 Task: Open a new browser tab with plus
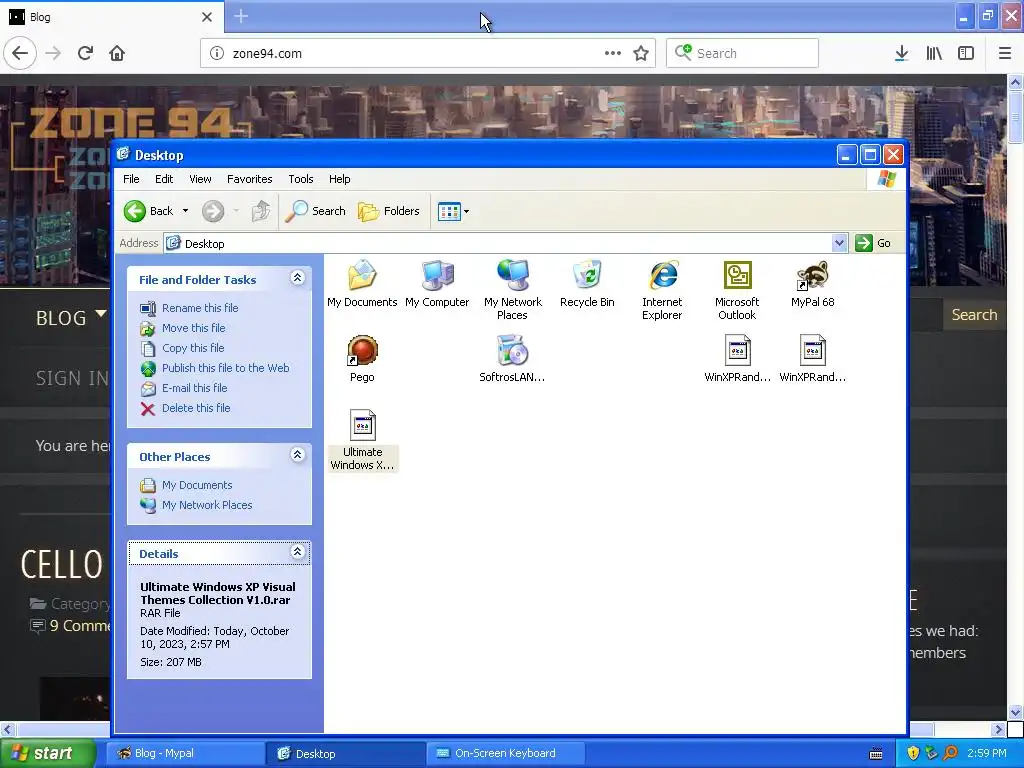click(241, 16)
